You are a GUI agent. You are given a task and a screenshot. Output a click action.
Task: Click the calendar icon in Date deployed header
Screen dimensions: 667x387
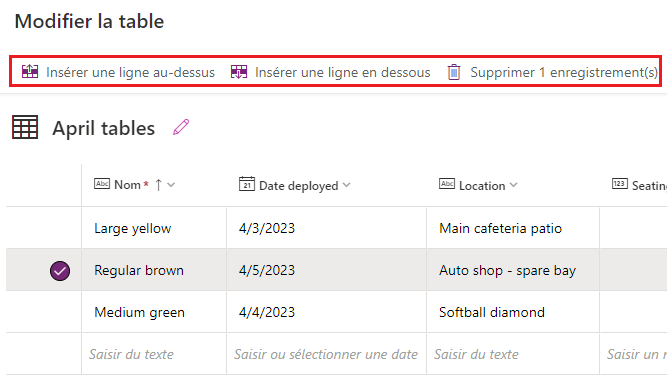point(247,184)
